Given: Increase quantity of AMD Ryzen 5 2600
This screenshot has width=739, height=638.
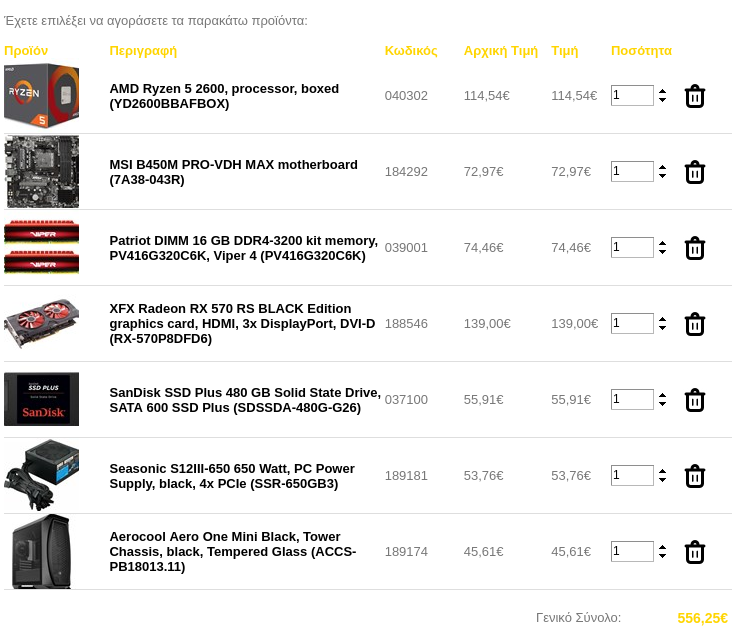Looking at the screenshot, I should click(662, 91).
